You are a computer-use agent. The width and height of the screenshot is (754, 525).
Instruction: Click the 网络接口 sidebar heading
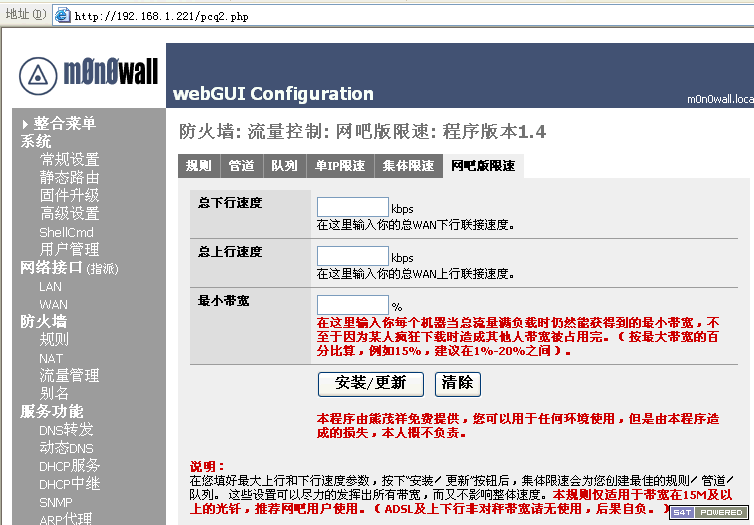51,267
